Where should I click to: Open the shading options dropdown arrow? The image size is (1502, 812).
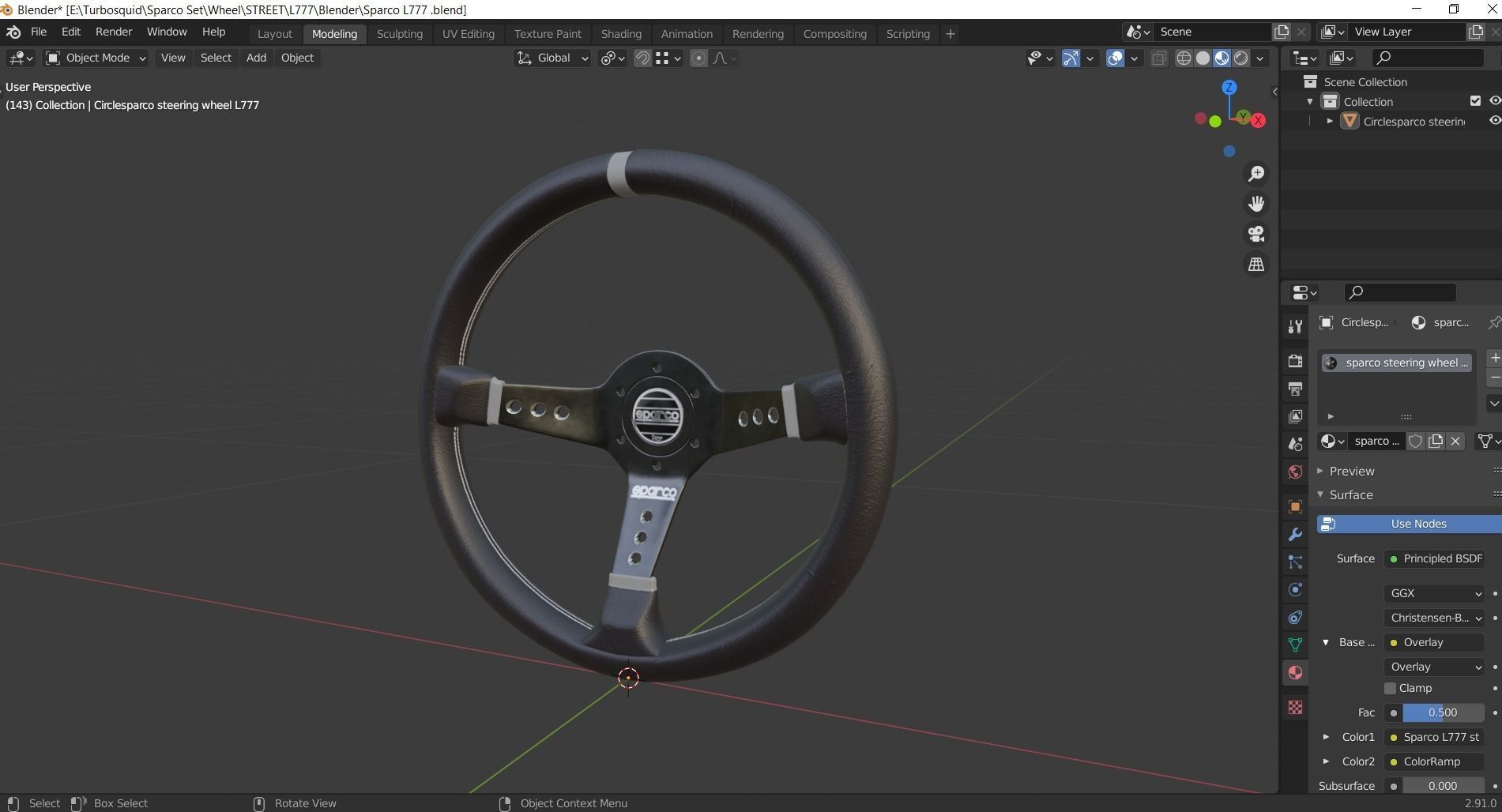coord(1260,58)
